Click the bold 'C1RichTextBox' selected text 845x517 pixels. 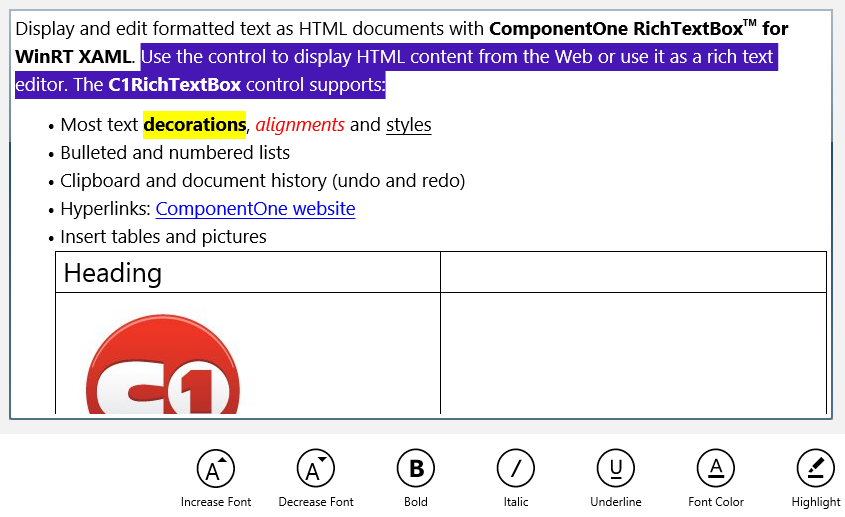(175, 85)
